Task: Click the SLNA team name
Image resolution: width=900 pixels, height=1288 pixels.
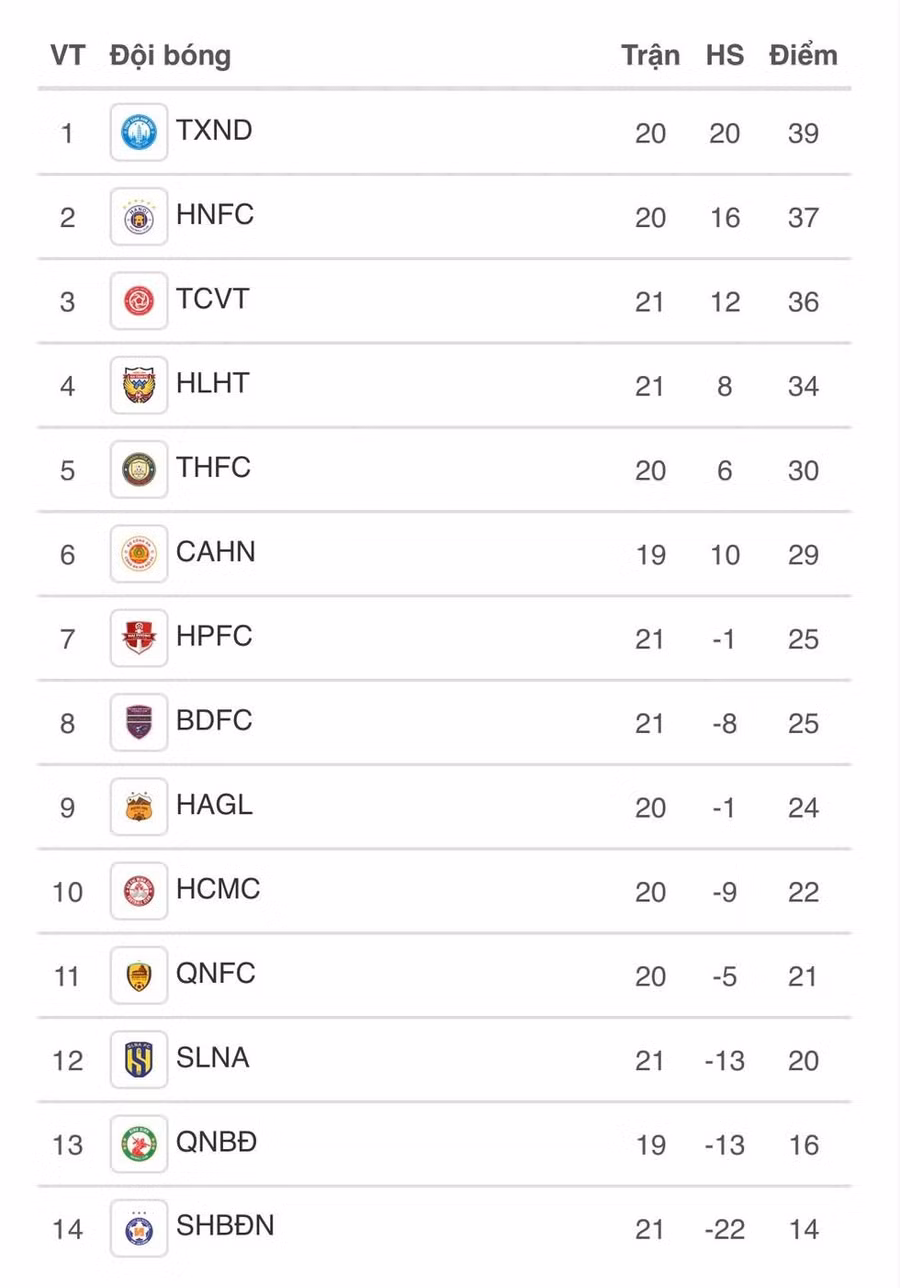Action: [x=212, y=1057]
